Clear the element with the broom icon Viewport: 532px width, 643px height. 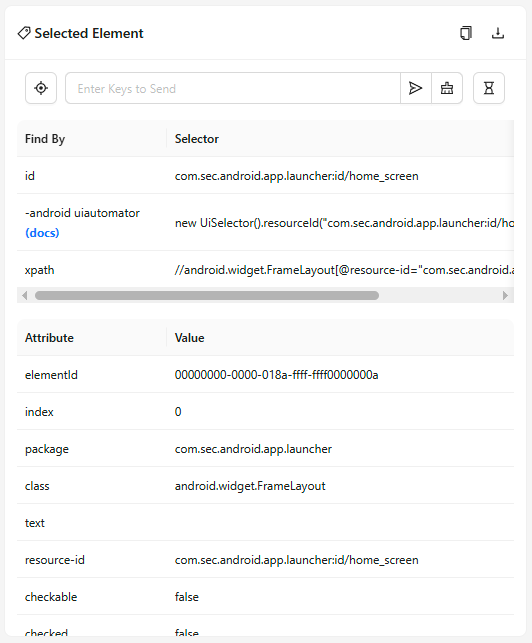(x=447, y=88)
